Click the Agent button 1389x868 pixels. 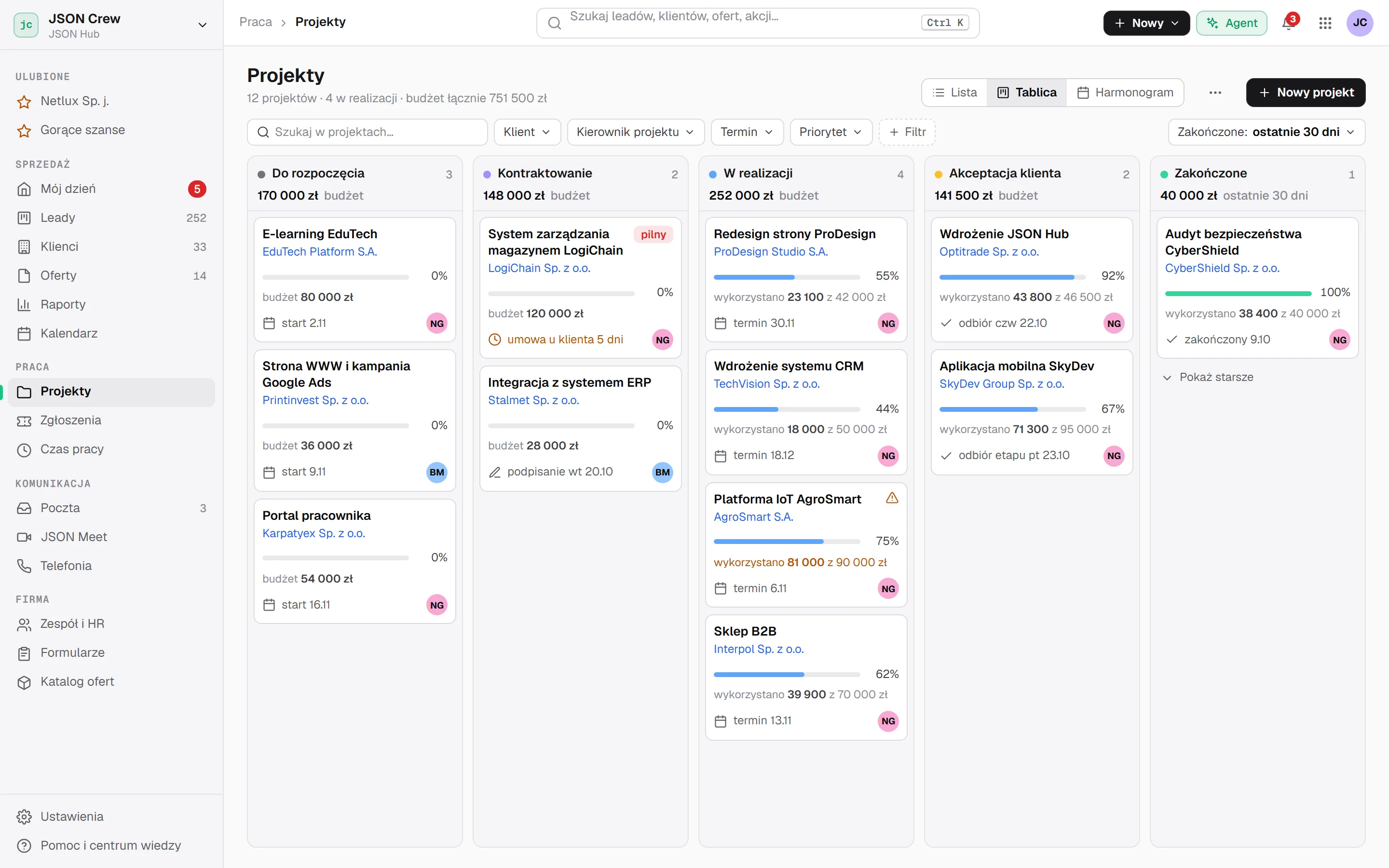click(1231, 23)
